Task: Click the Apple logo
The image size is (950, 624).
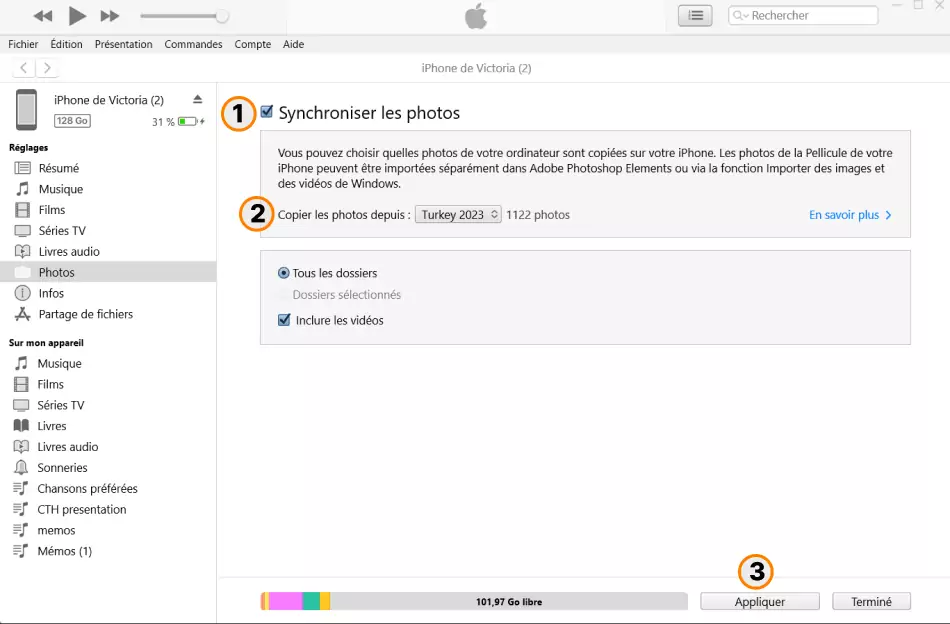Action: [x=476, y=16]
